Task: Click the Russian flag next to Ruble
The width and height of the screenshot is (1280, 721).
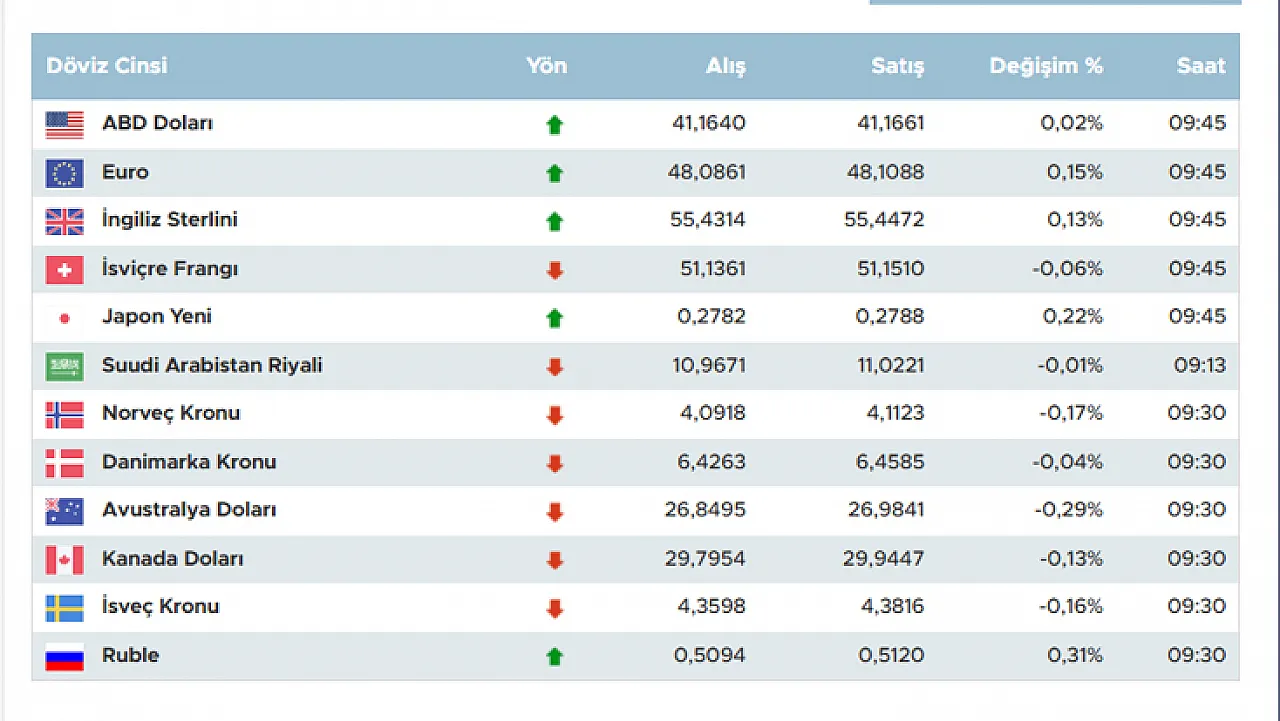Action: (x=64, y=657)
